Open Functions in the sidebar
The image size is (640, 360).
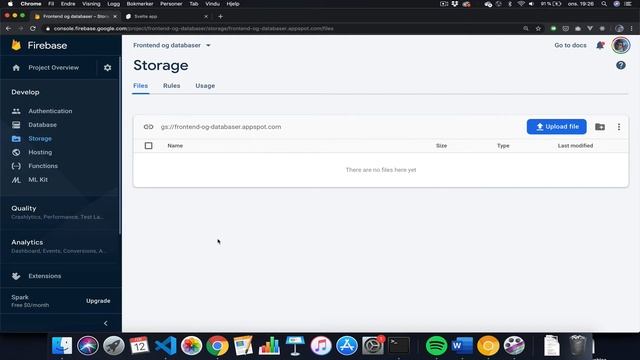point(43,166)
